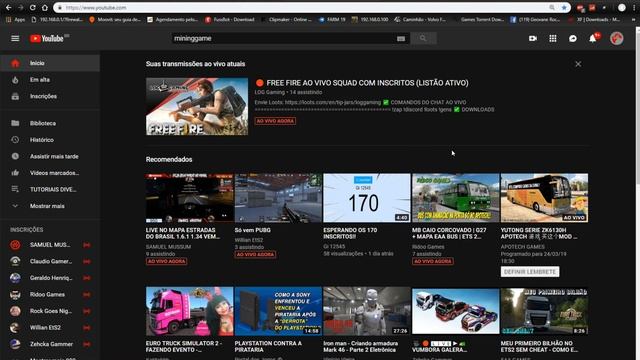Open APOTECH GAMES channel name

pos(522,247)
